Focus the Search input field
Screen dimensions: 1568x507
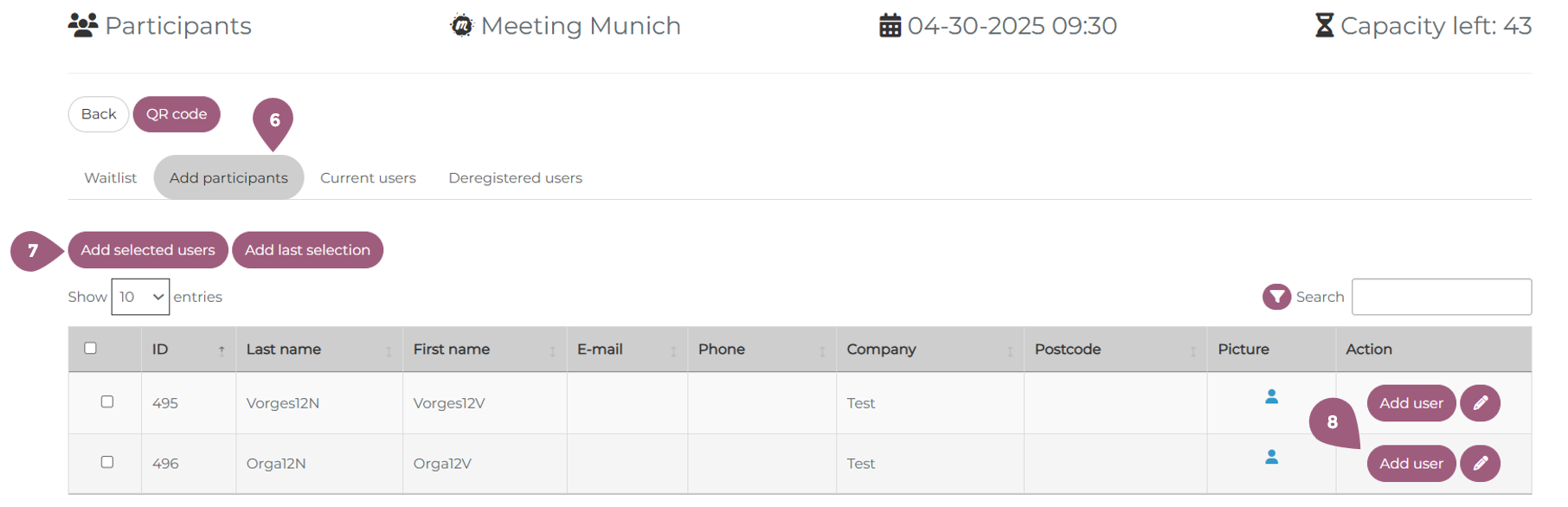coord(1441,297)
